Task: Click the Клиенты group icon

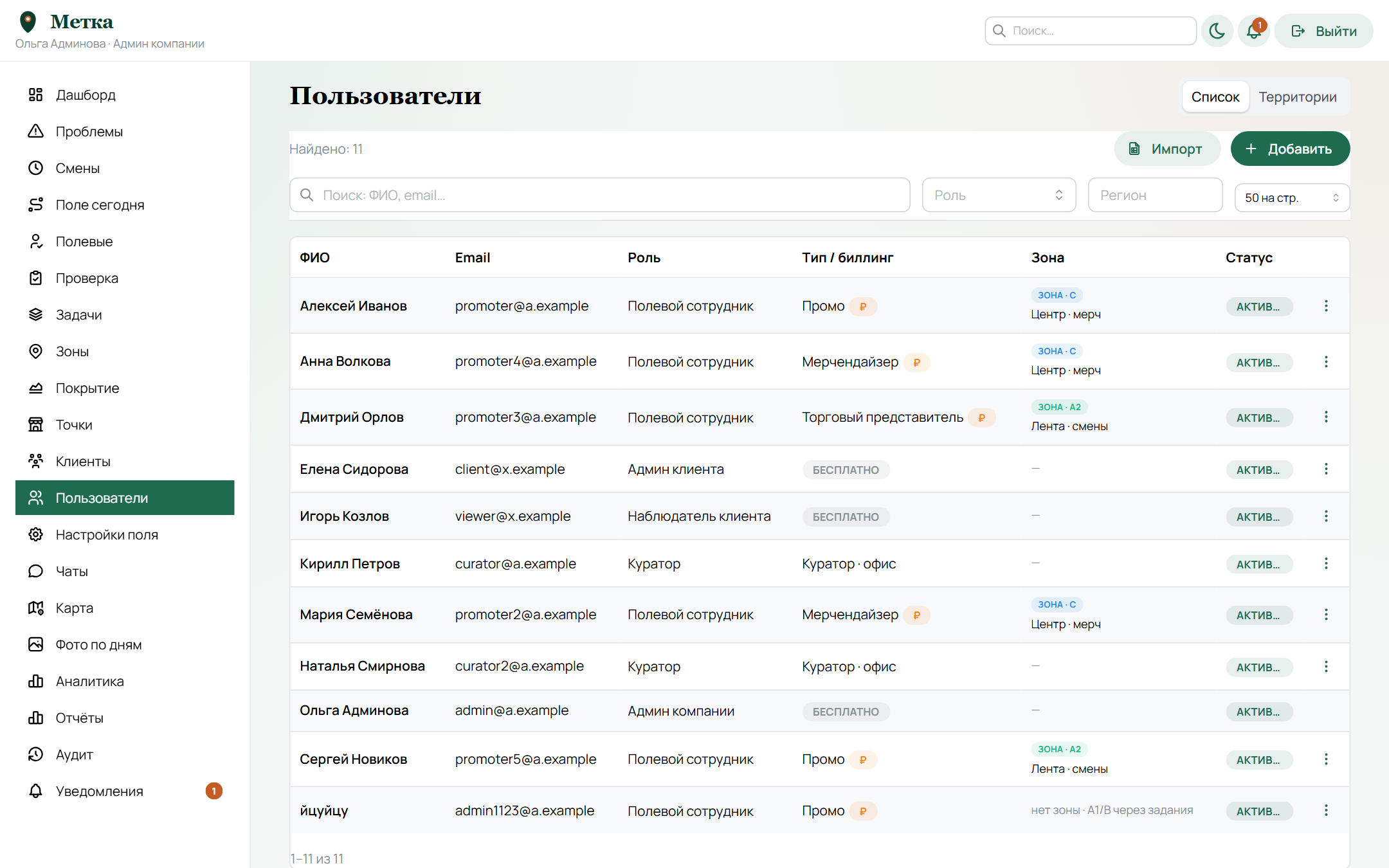Action: click(x=36, y=461)
